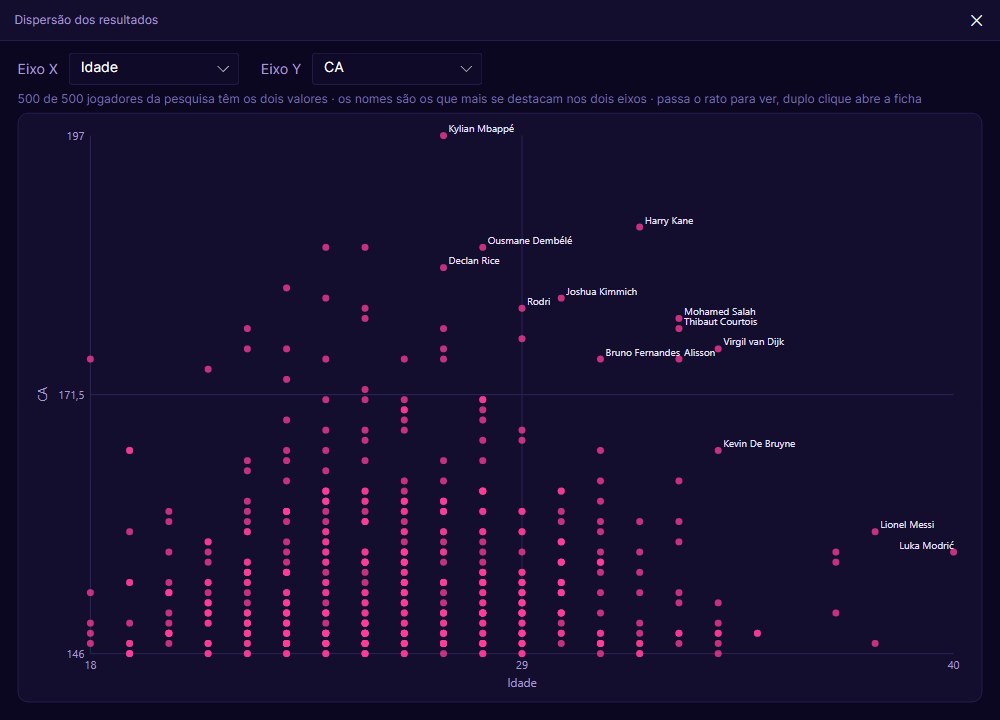This screenshot has width=1000, height=720.
Task: Select the Joshua Kimmich data point
Action: click(x=561, y=298)
